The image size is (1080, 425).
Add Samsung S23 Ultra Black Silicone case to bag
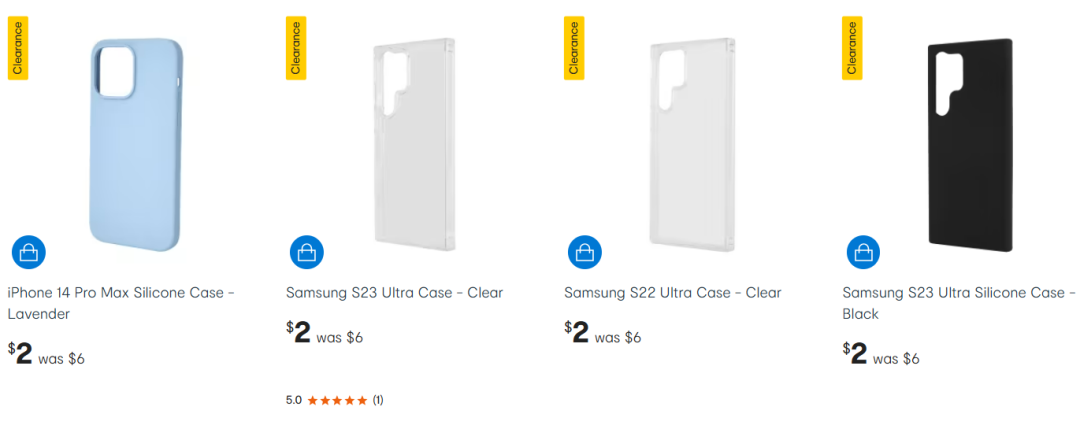pos(863,252)
